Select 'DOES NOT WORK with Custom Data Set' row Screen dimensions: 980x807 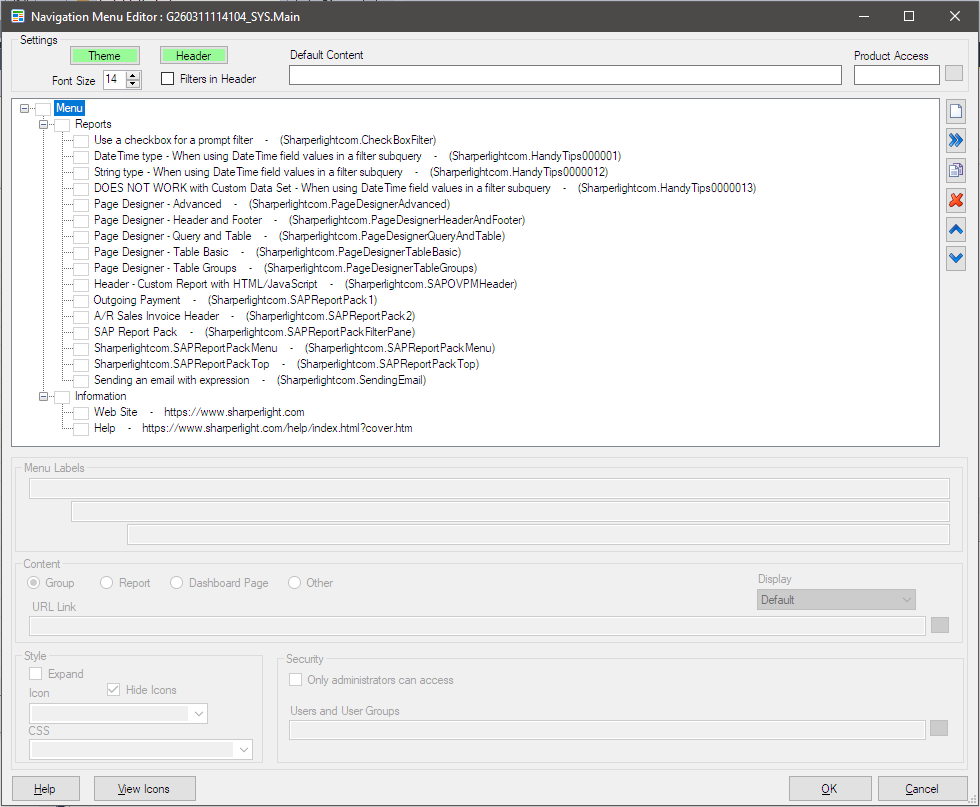click(425, 188)
